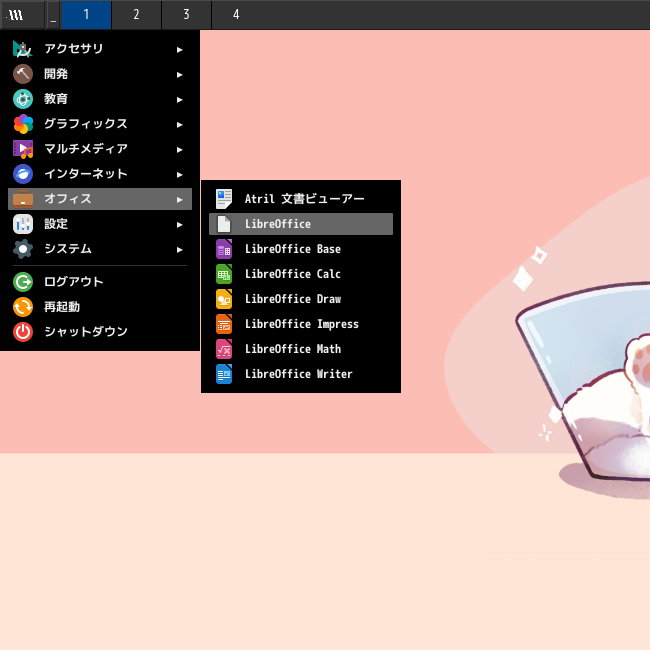This screenshot has height=650, width=650.
Task: Click the 再起動 restart icon
Action: coord(23,307)
